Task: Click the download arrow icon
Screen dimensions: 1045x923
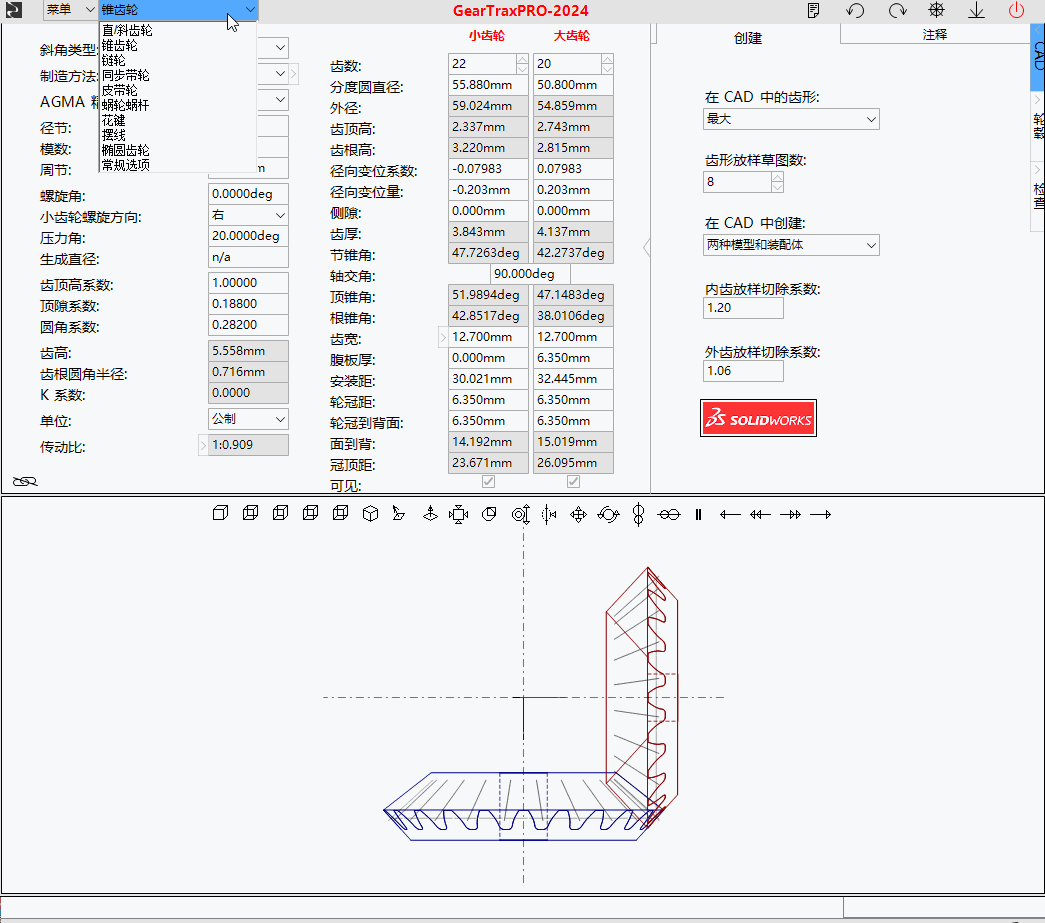Action: click(976, 11)
